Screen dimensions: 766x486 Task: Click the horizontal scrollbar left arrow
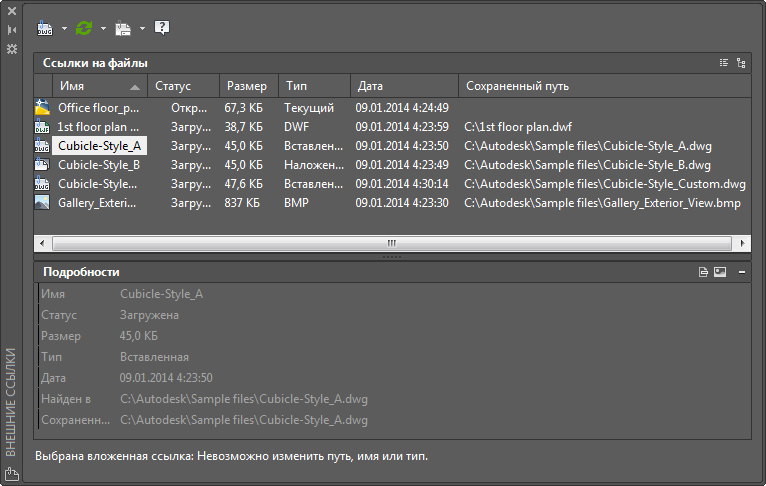(x=42, y=243)
